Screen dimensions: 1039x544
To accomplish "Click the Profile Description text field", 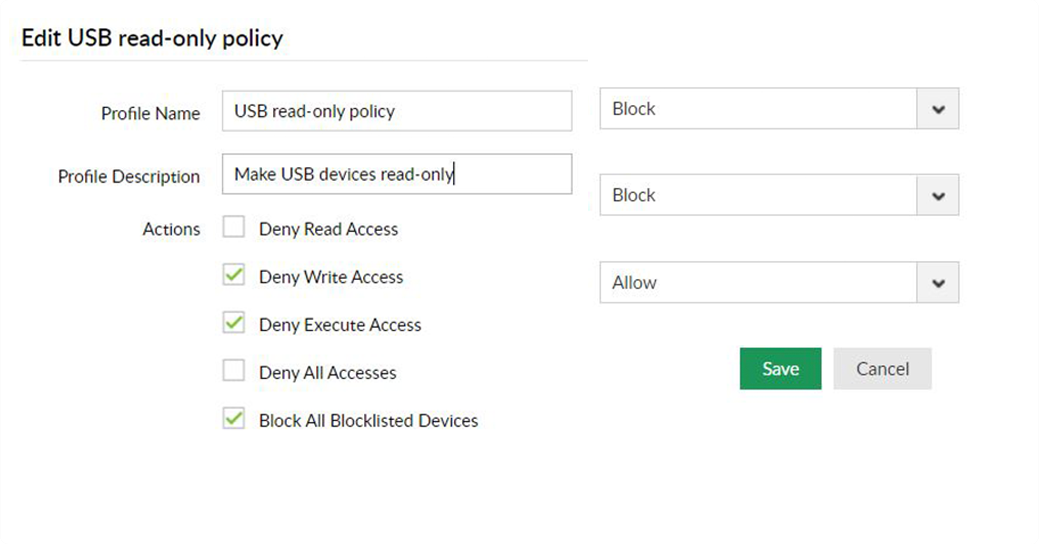I will (396, 174).
